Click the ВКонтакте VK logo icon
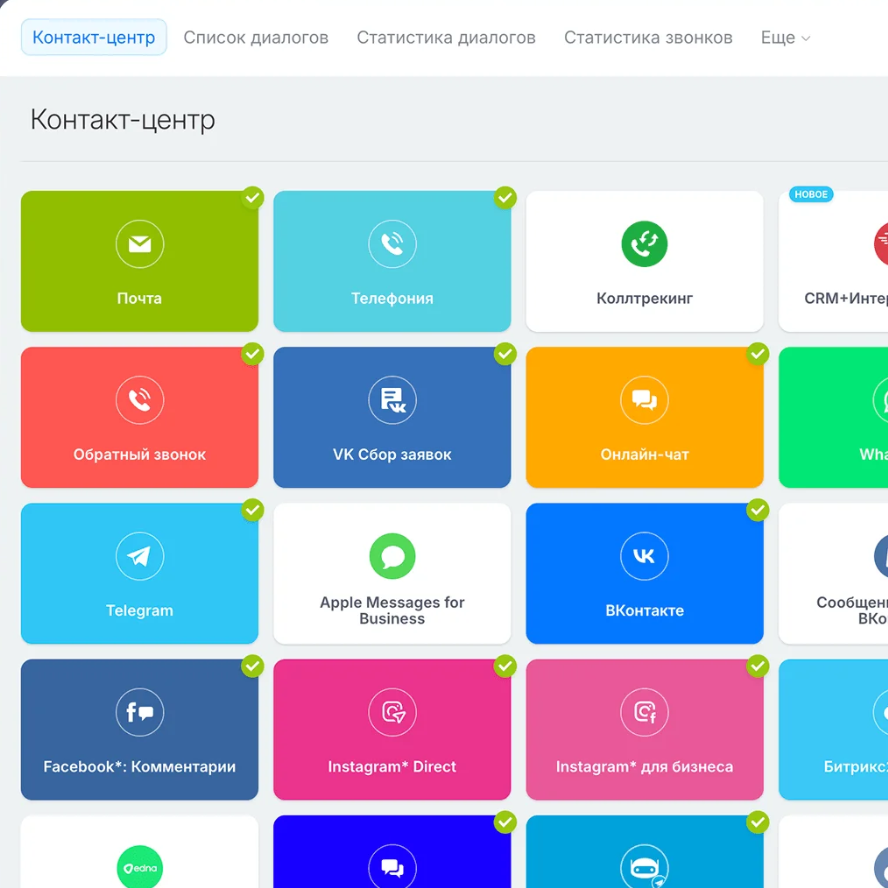Viewport: 888px width, 888px height. click(644, 556)
